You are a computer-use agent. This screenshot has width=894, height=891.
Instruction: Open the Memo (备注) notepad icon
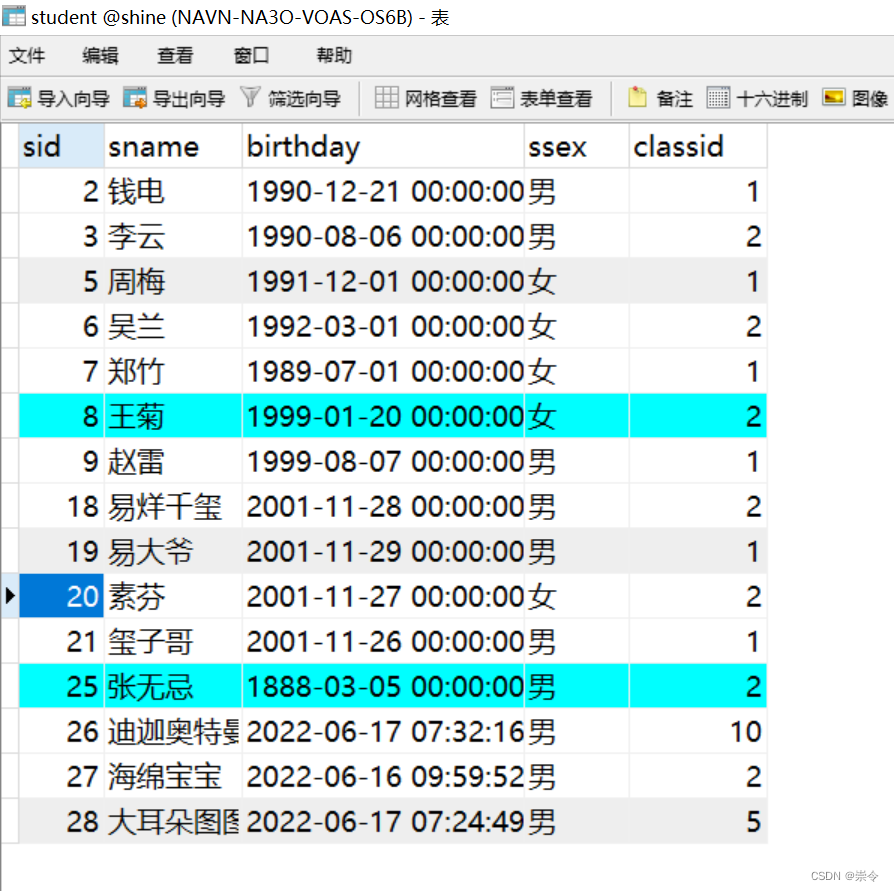click(637, 97)
